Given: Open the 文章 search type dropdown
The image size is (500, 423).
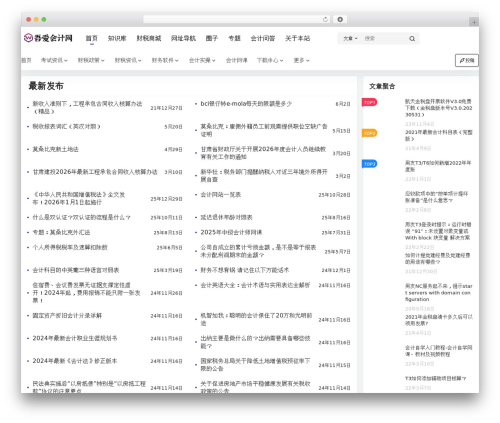Looking at the screenshot, I should [x=350, y=39].
